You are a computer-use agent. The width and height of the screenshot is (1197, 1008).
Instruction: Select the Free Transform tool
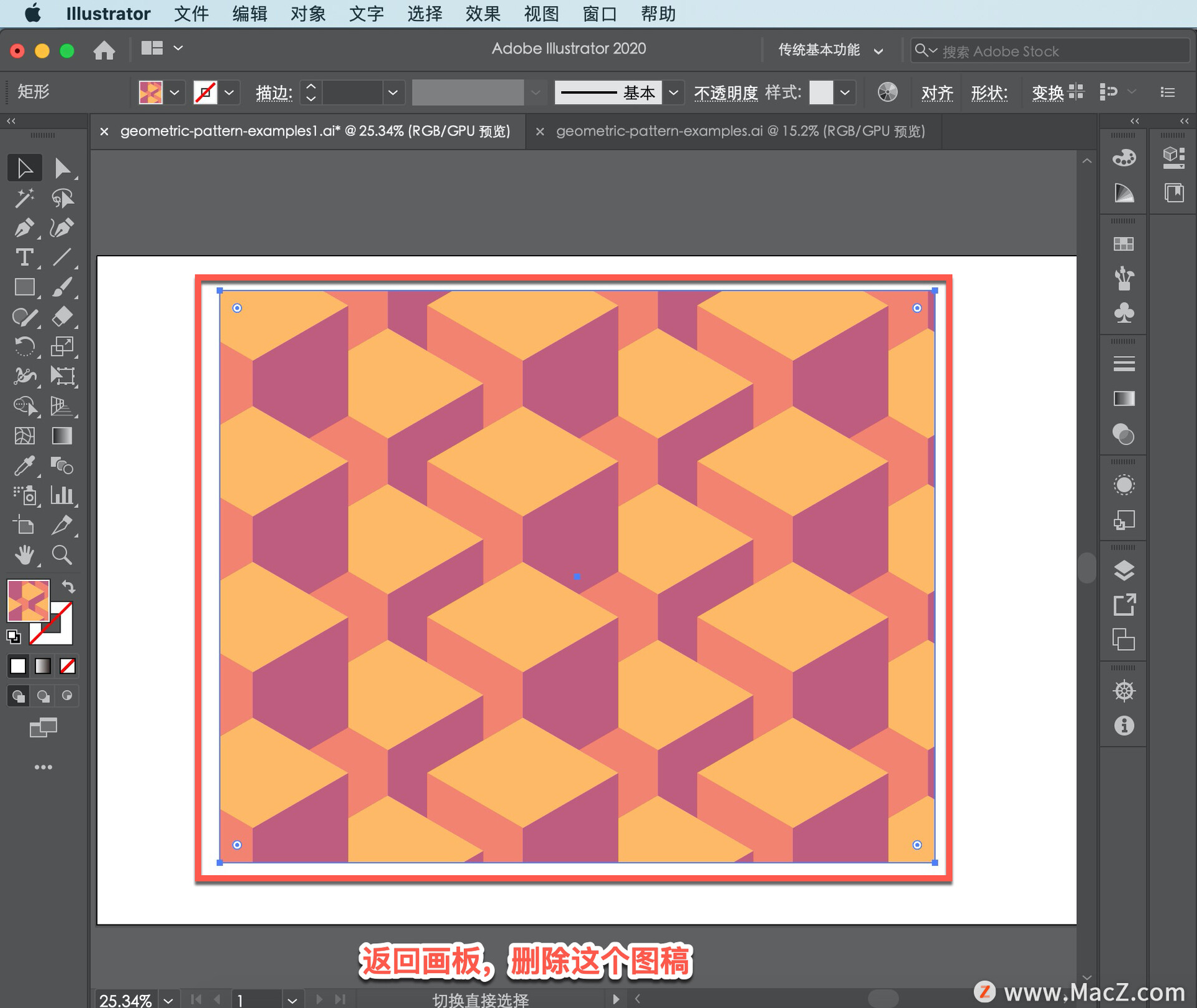pos(62,376)
